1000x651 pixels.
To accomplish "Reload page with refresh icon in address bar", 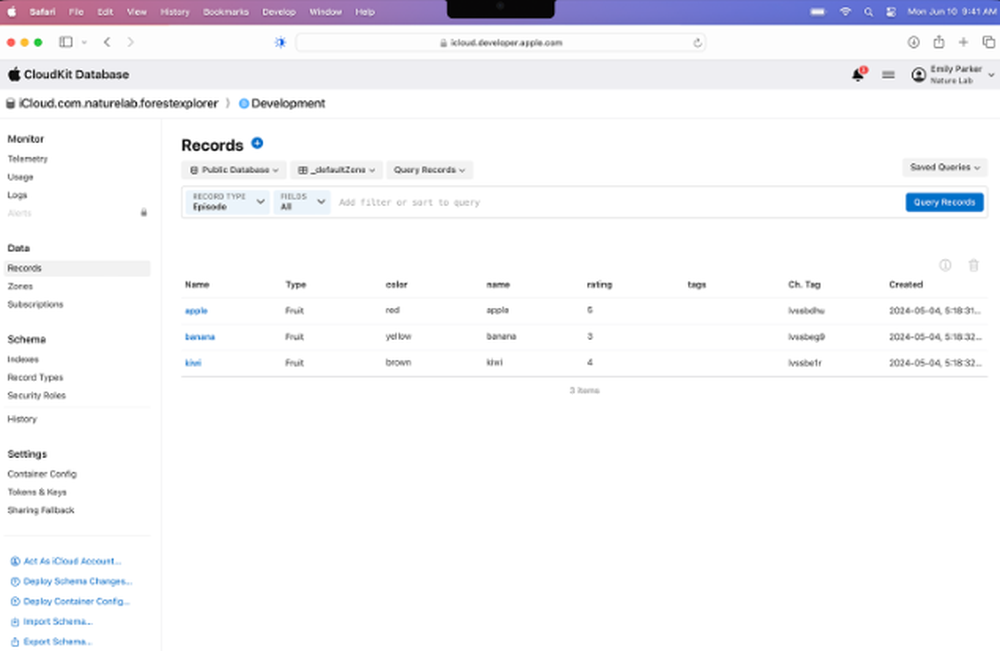I will 697,43.
